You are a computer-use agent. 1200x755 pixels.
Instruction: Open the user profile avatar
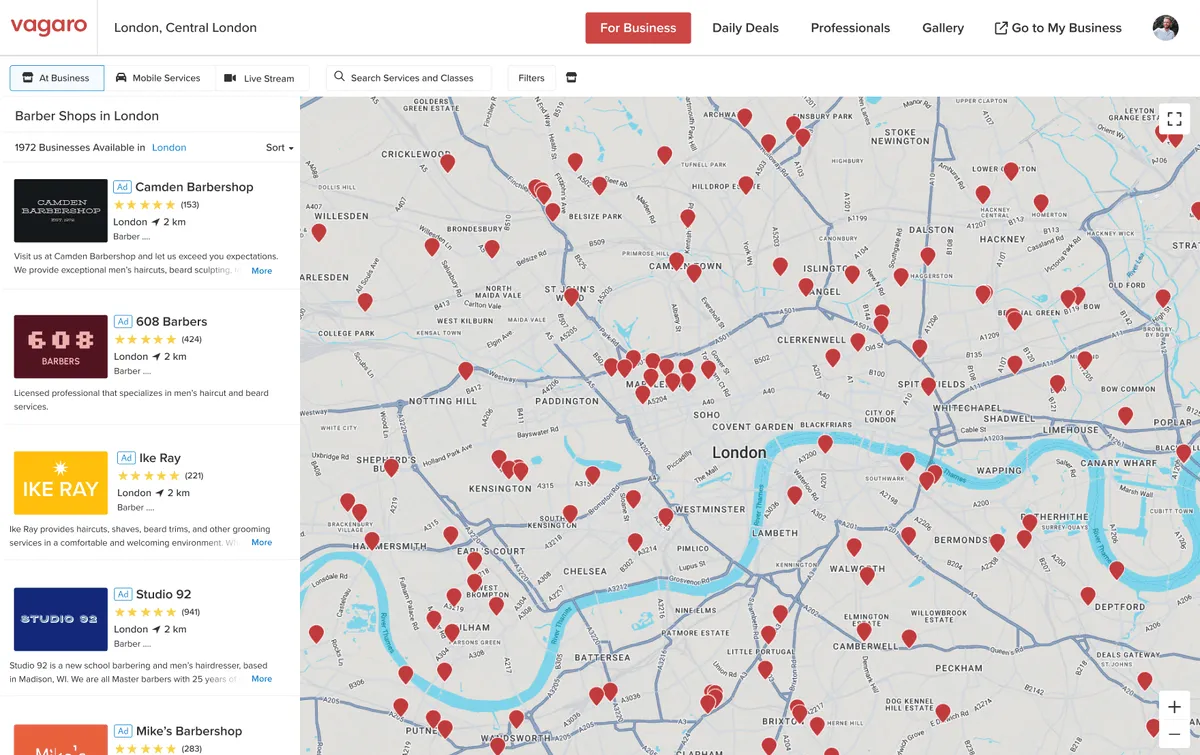tap(1166, 28)
